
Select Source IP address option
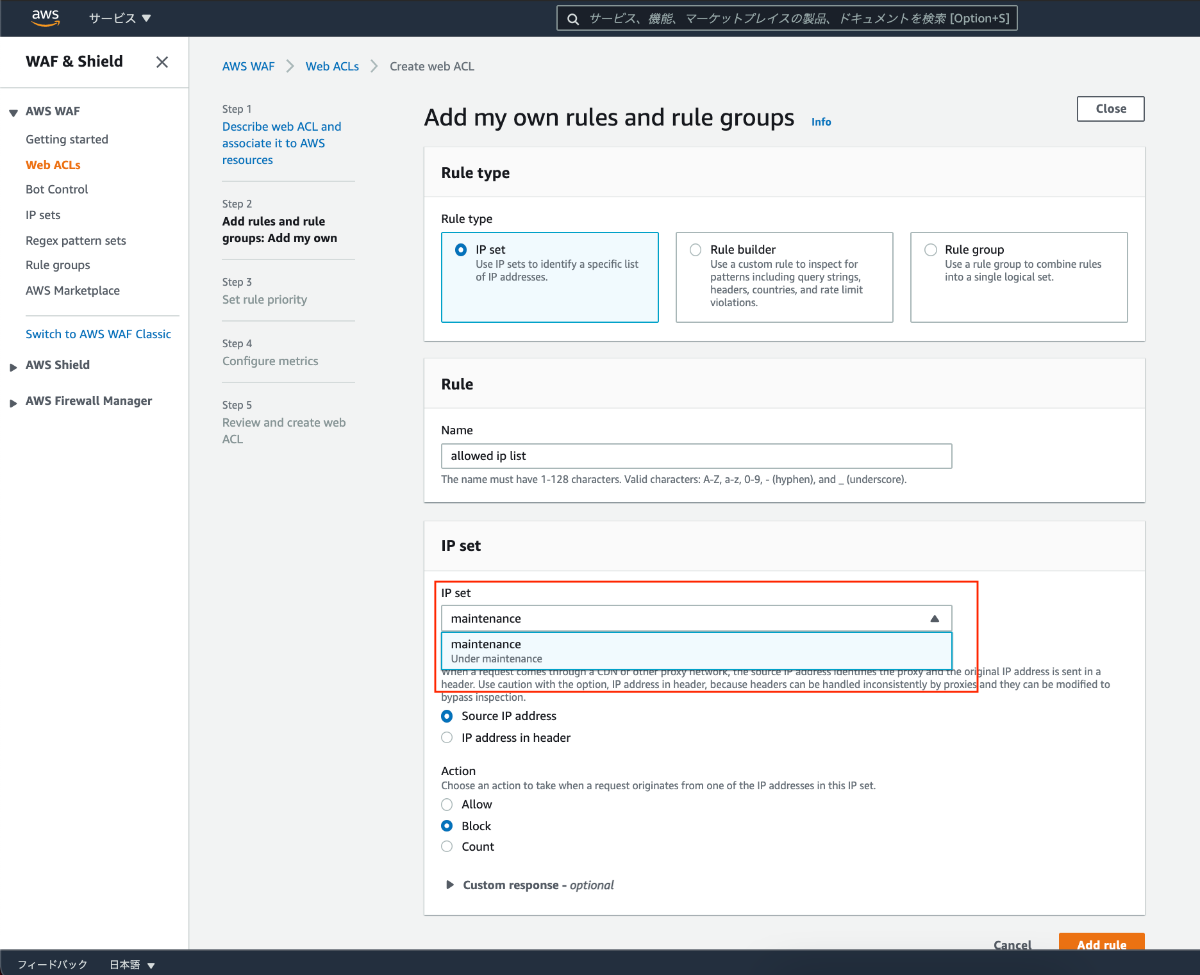pyautogui.click(x=447, y=716)
